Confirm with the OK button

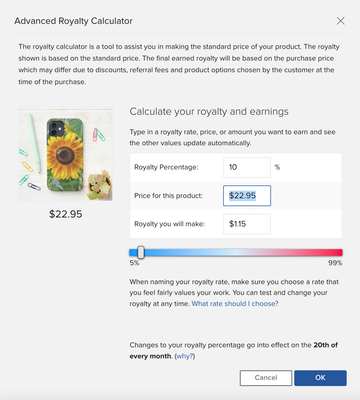(320, 378)
